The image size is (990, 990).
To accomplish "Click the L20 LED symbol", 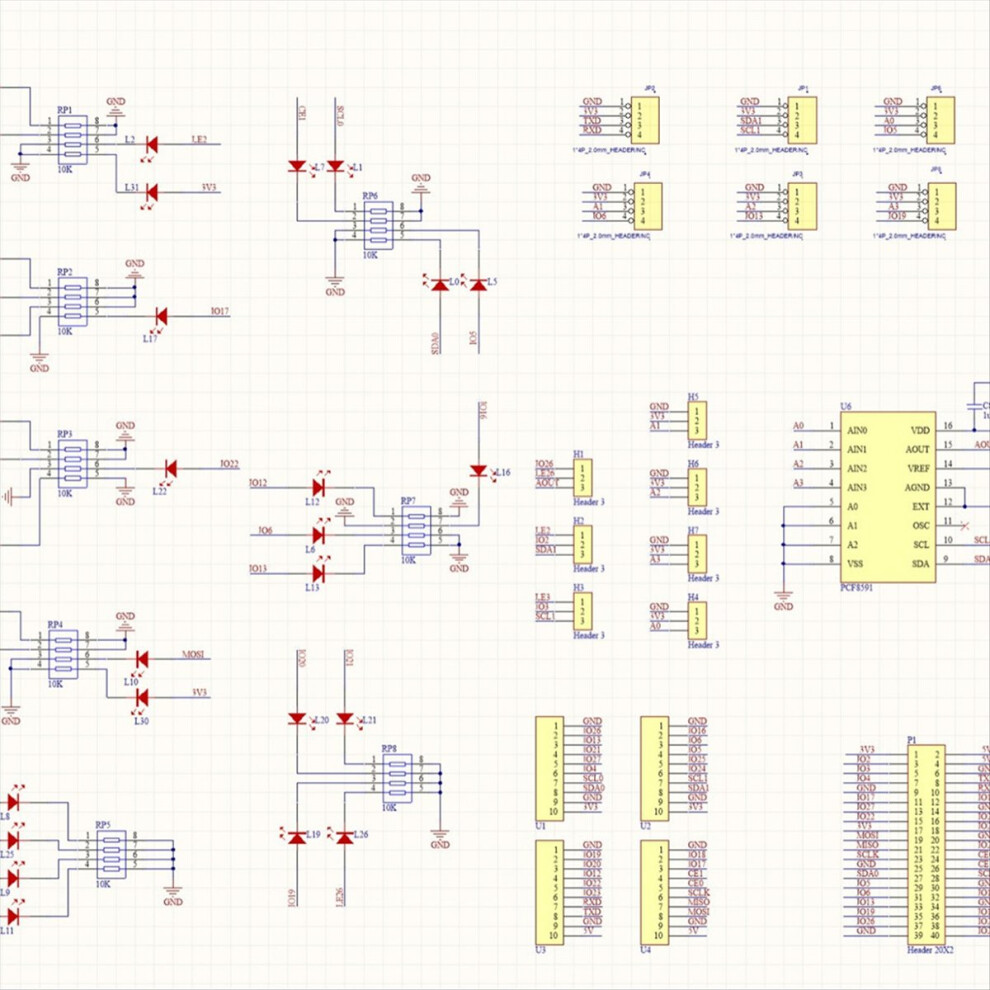I will click(x=297, y=718).
